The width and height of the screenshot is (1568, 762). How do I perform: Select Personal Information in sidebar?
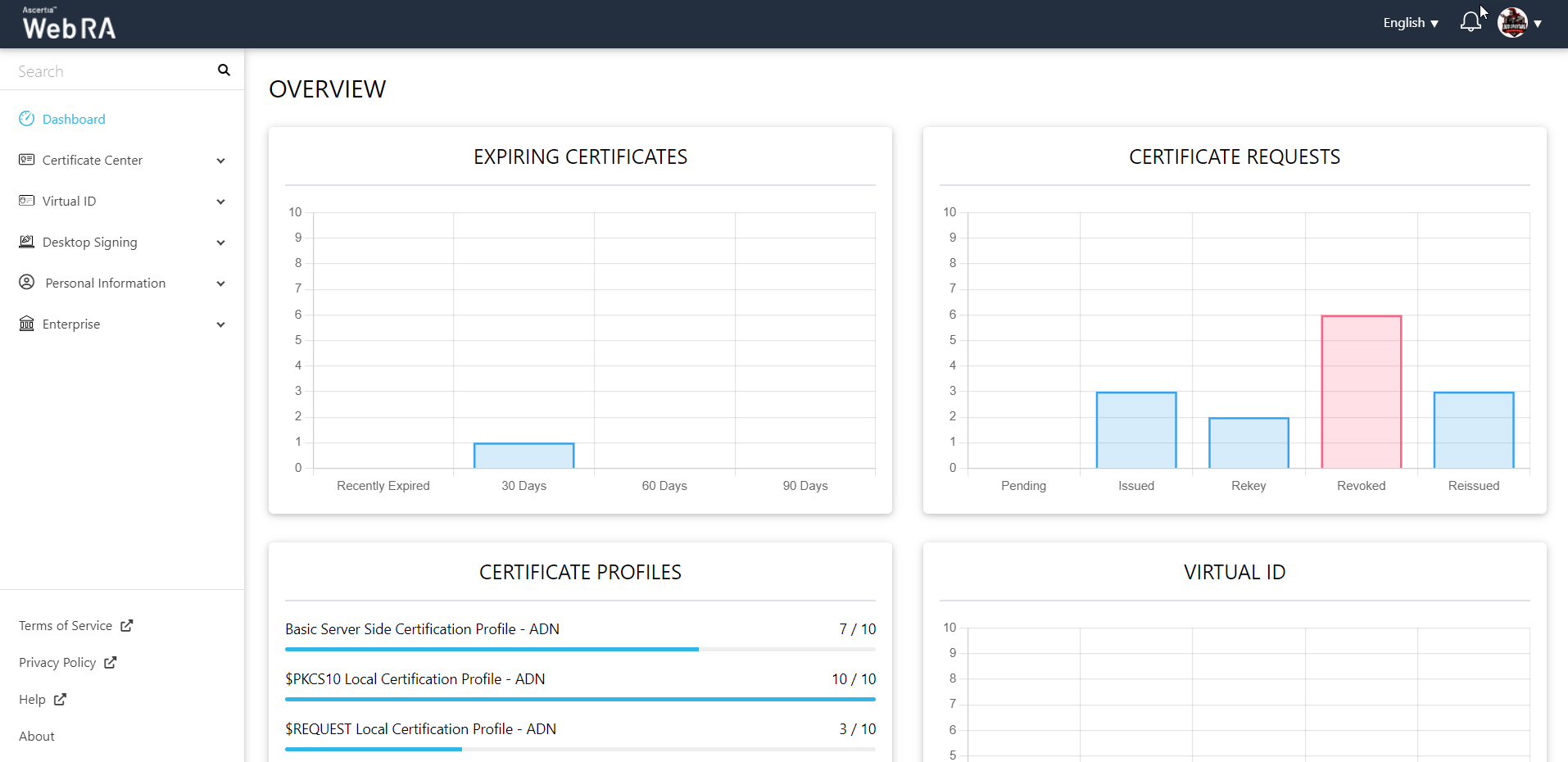105,283
